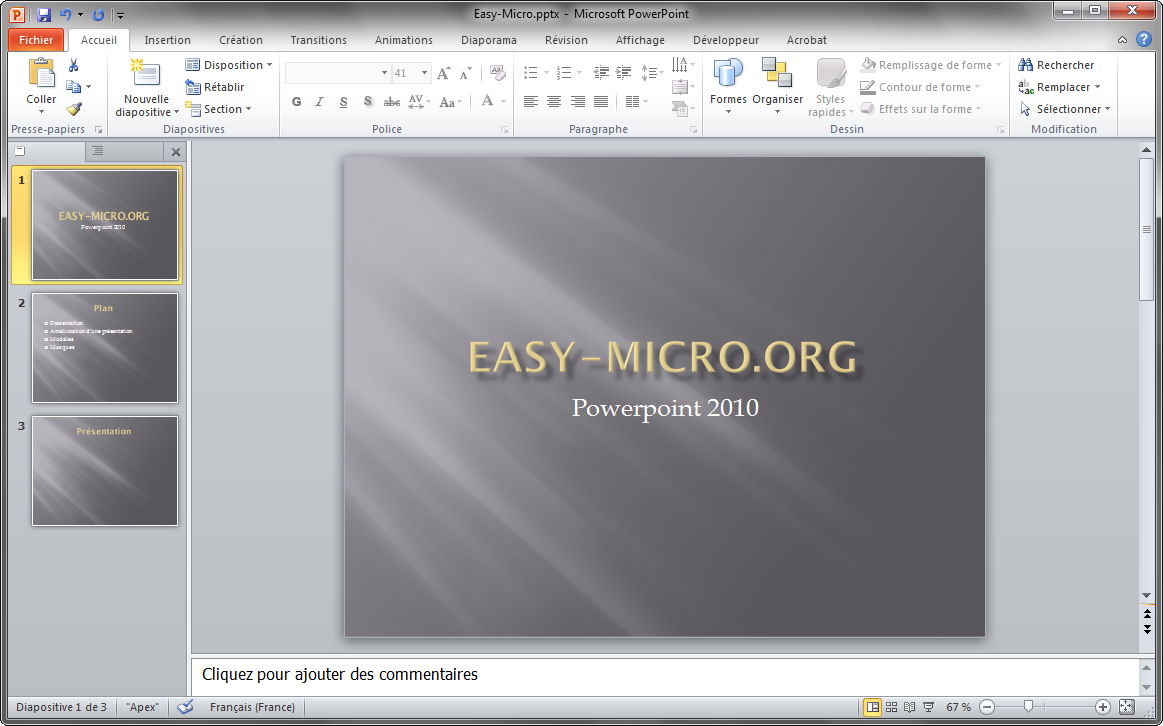Click Remplissage de forme
This screenshot has width=1163, height=726.
pyautogui.click(x=932, y=65)
